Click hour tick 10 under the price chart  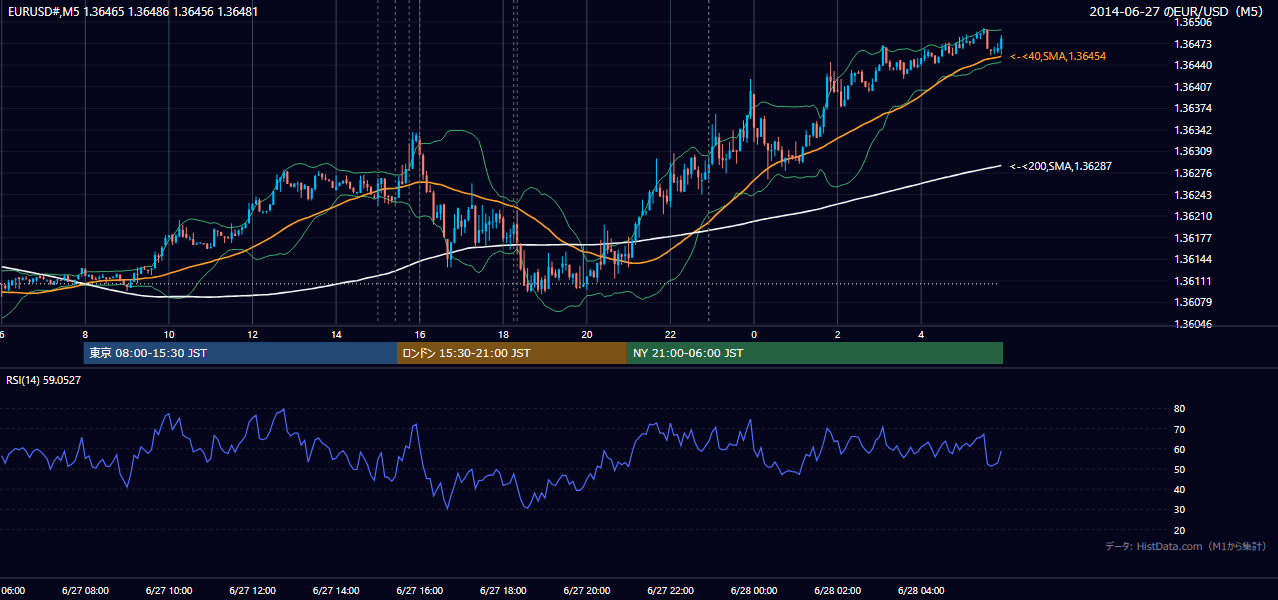(169, 334)
